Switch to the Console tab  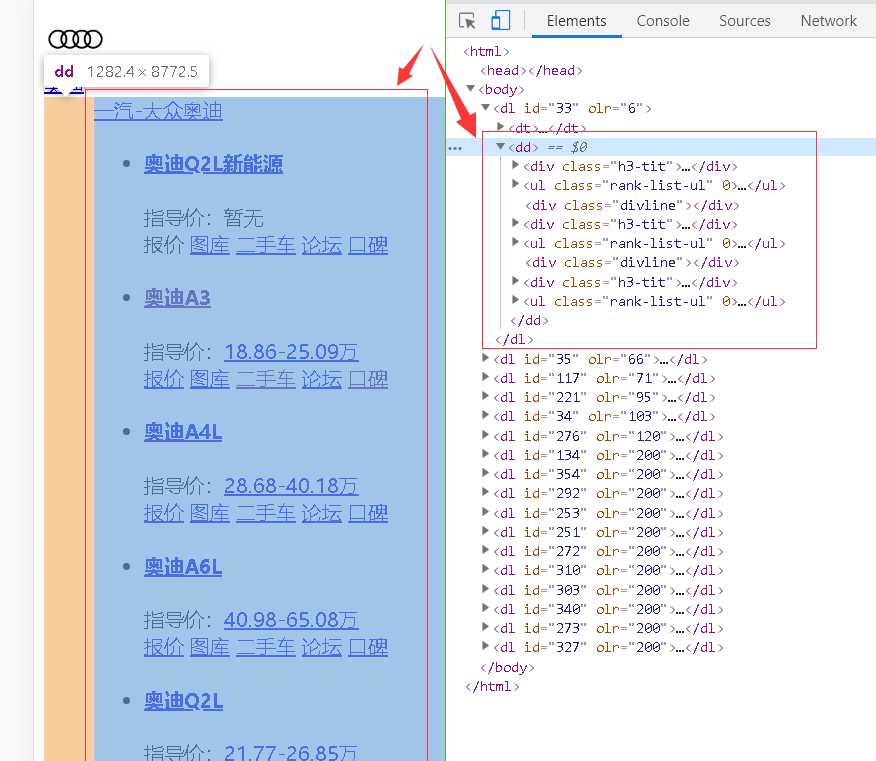(x=663, y=21)
